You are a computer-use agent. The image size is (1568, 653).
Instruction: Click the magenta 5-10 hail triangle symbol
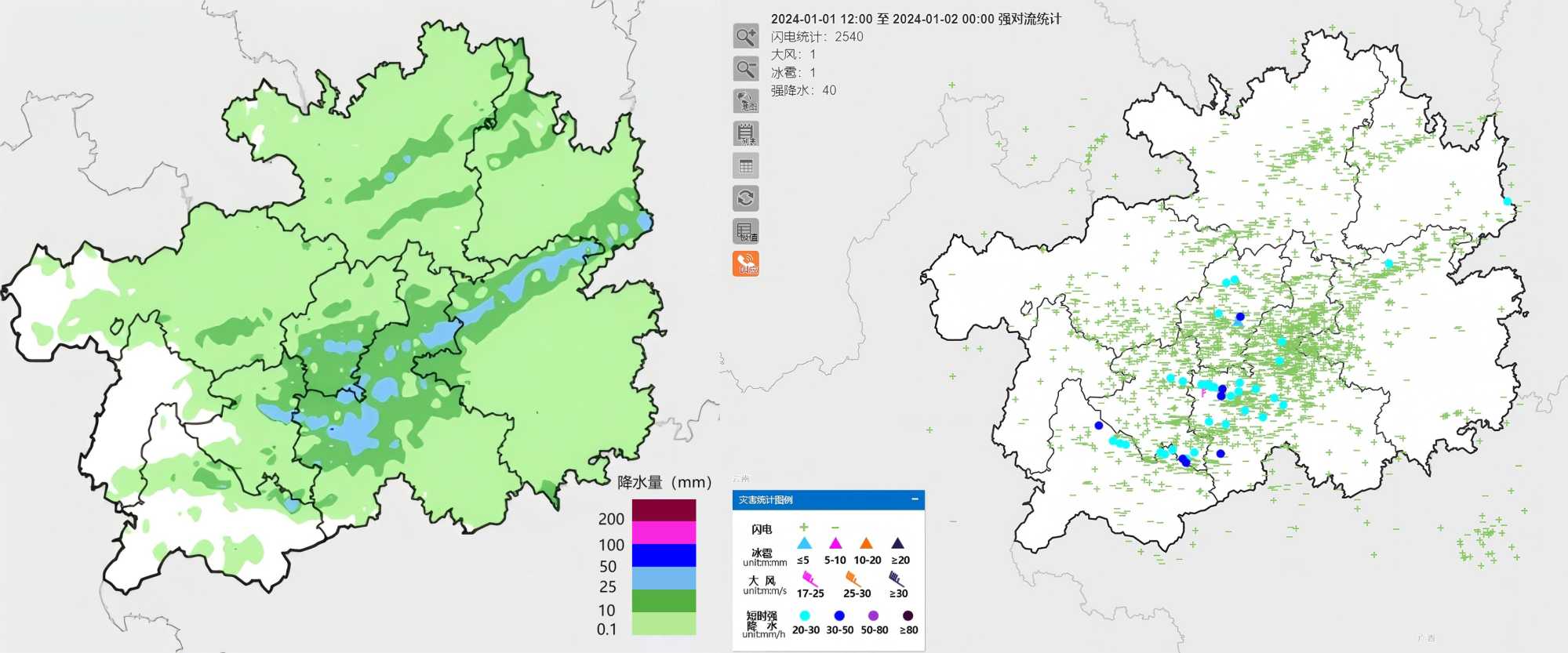click(835, 543)
